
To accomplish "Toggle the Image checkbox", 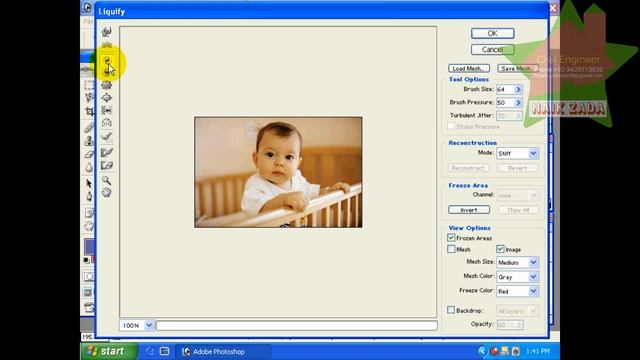I will tap(500, 249).
